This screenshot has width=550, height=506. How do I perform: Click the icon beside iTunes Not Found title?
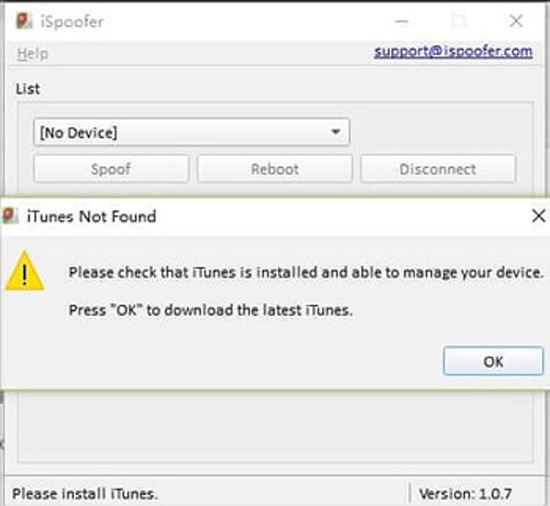coord(10,216)
